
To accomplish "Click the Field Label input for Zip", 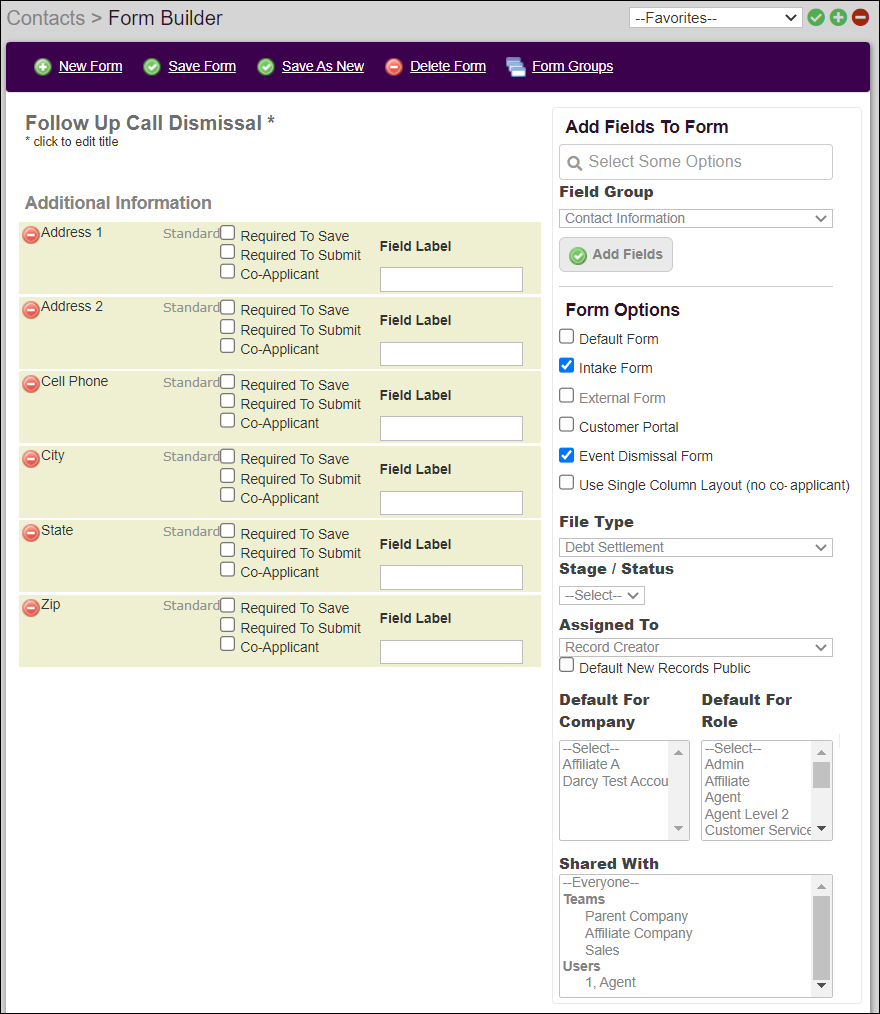I will pyautogui.click(x=451, y=651).
